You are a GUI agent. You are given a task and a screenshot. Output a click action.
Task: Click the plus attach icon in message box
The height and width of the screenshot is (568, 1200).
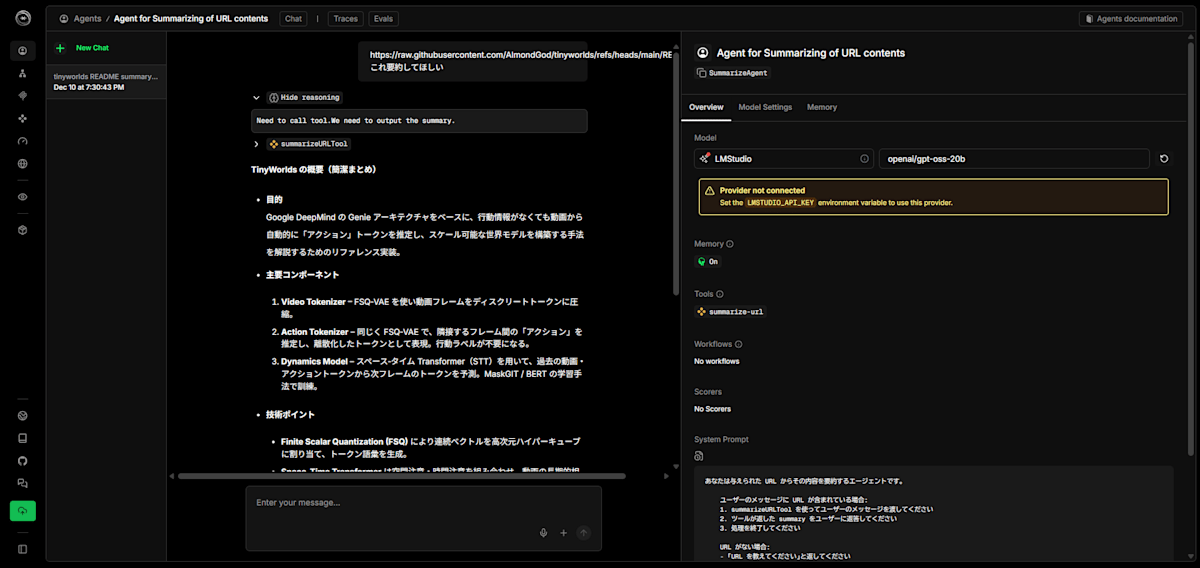563,533
